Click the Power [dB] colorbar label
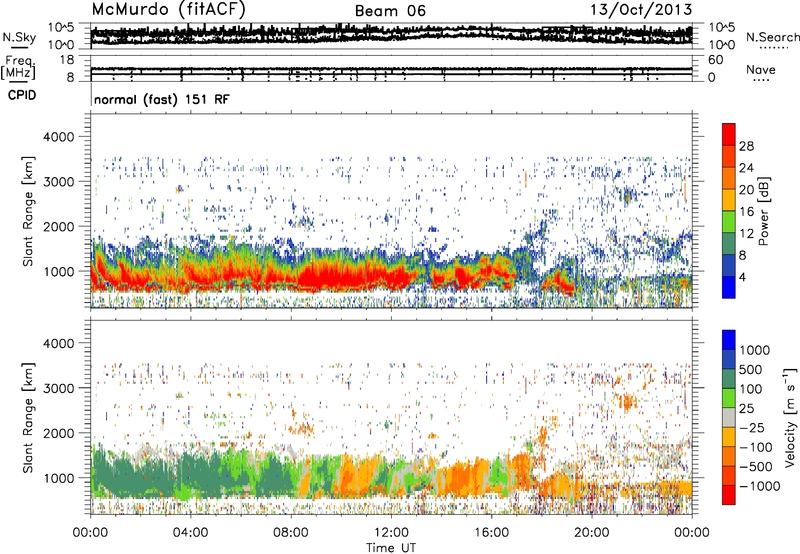 coord(763,211)
